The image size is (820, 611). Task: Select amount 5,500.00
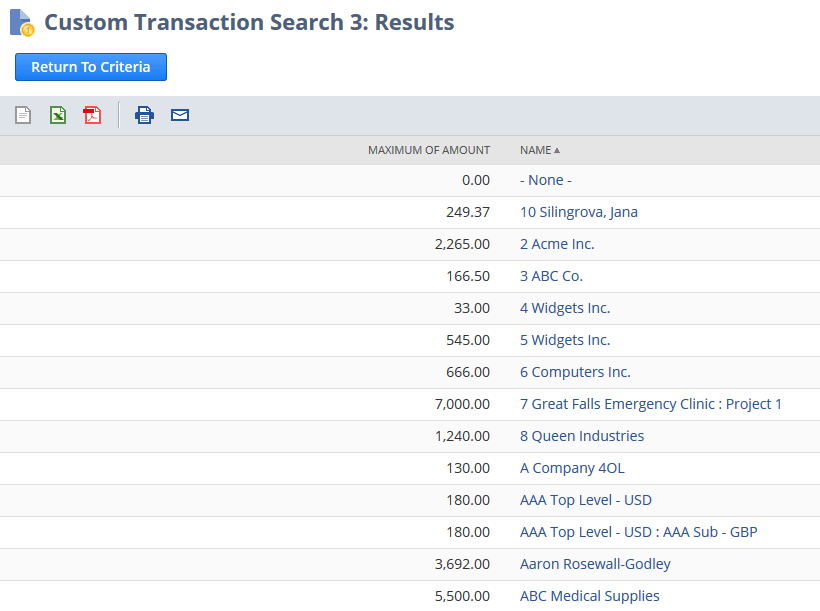462,596
